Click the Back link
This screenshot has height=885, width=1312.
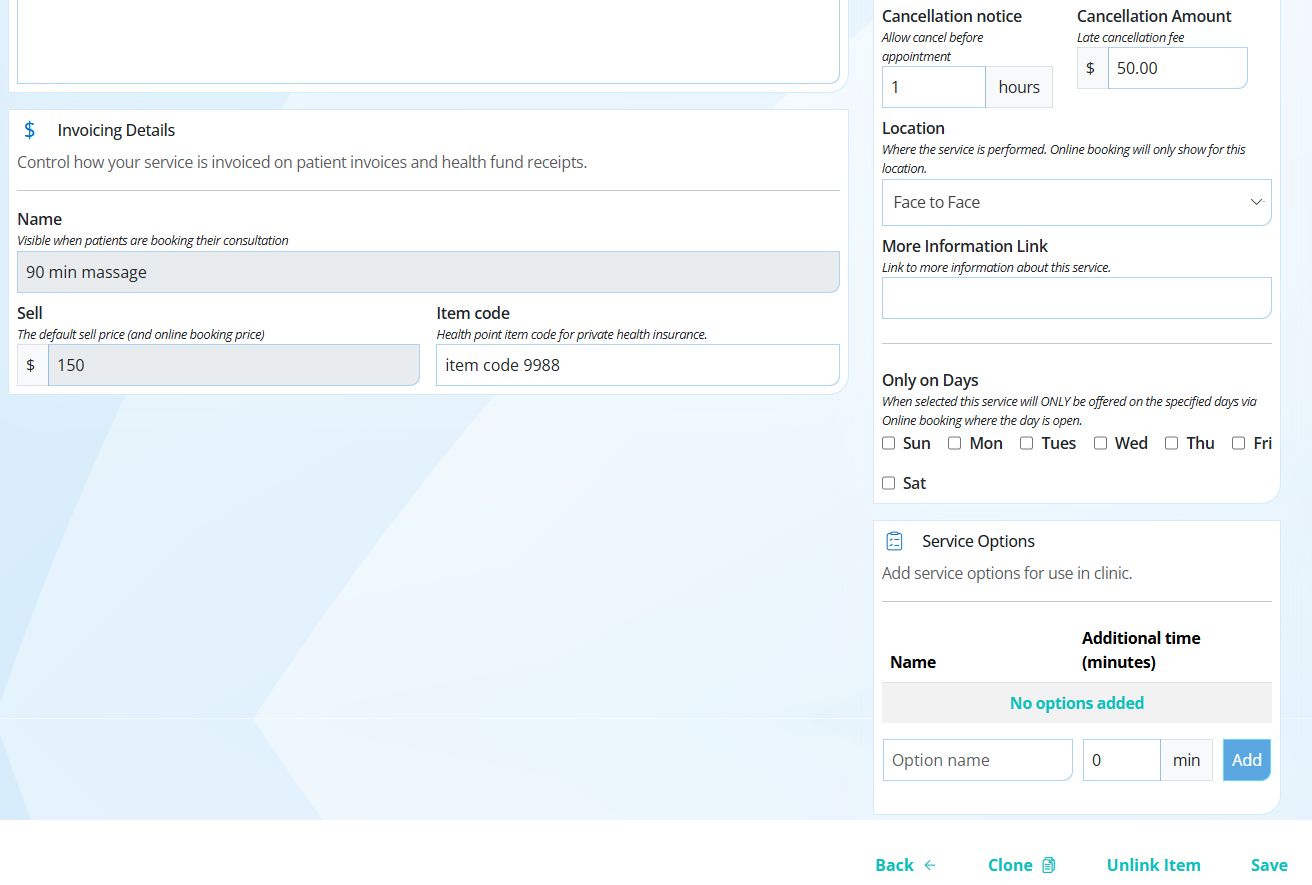pos(905,865)
